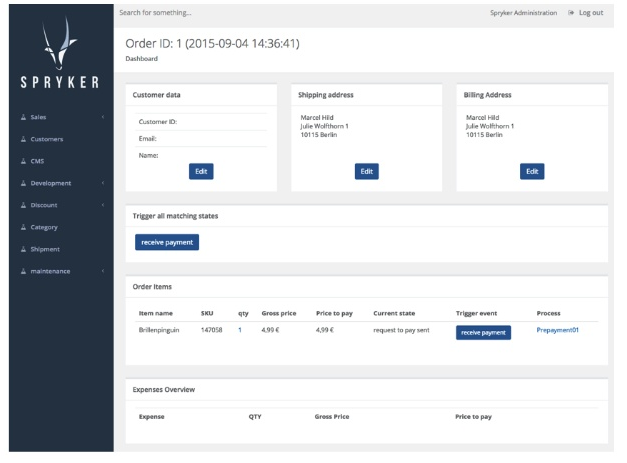Viewport: 627px width, 463px height.
Task: Click the Process column header
Action: 549,313
